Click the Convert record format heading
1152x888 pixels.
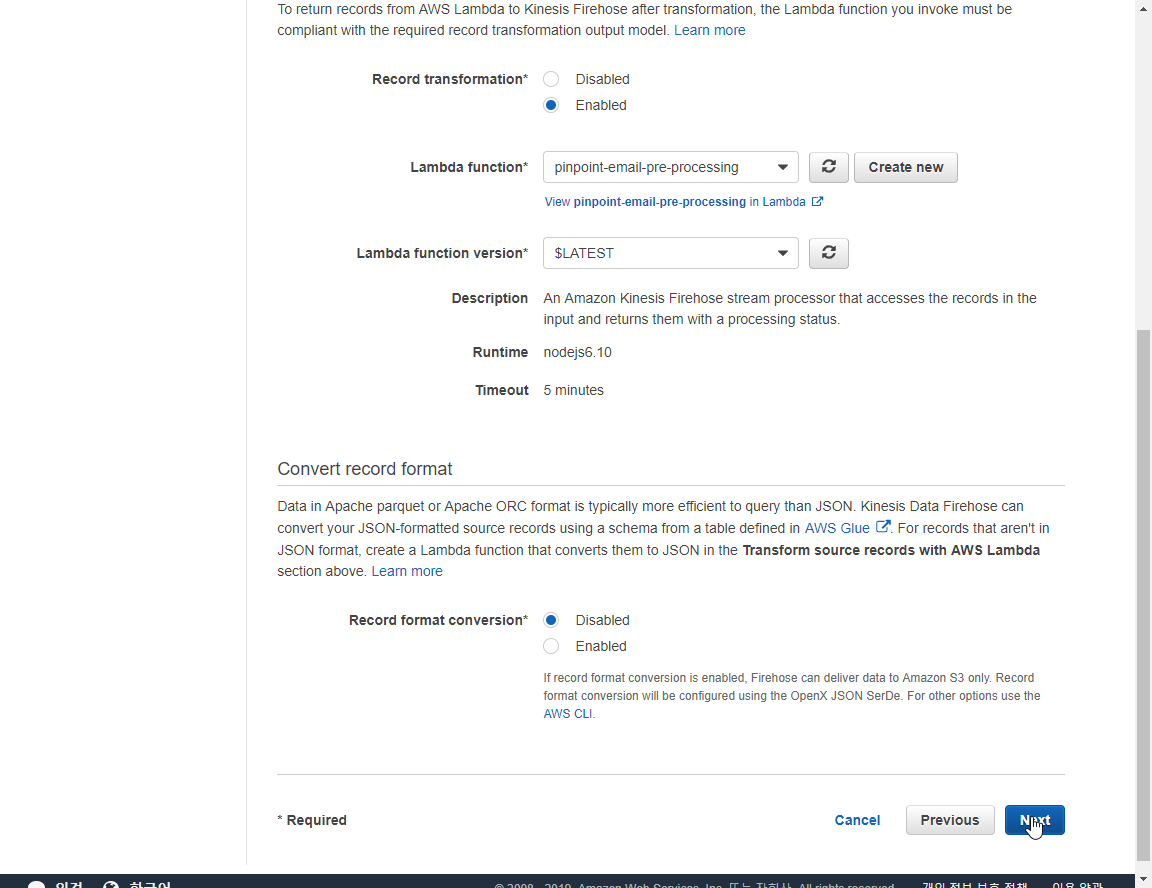pyautogui.click(x=364, y=469)
